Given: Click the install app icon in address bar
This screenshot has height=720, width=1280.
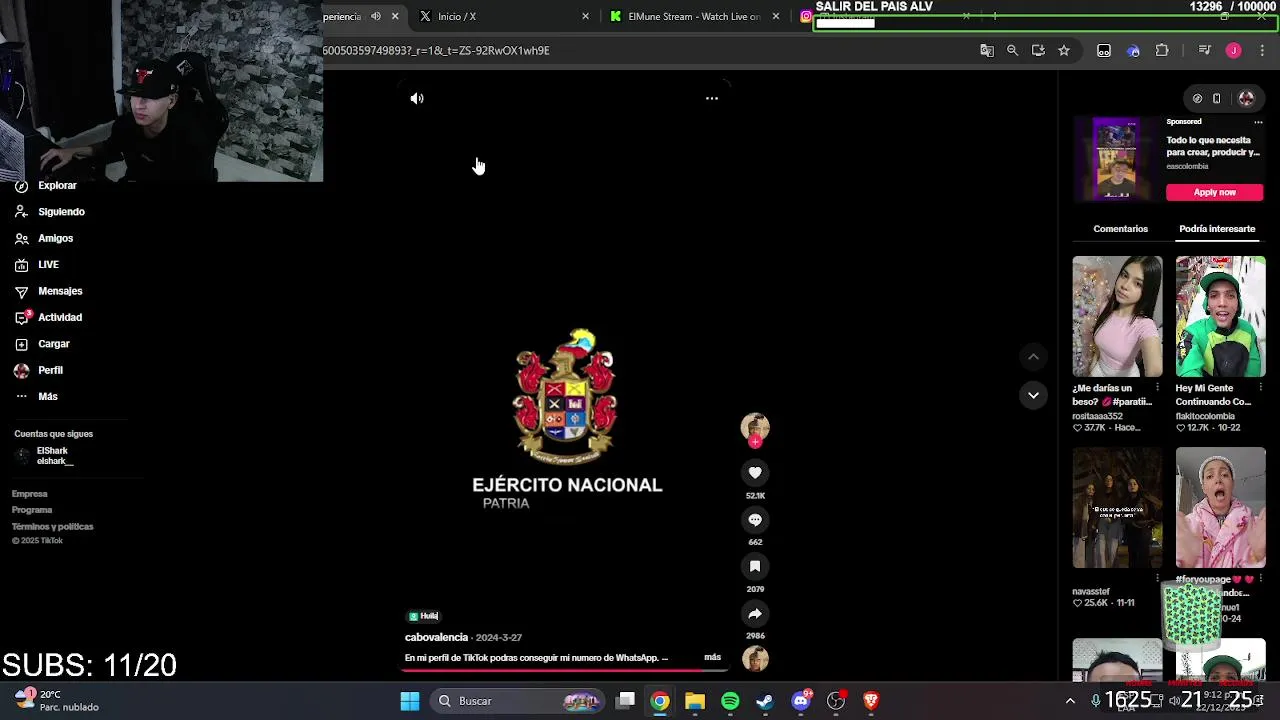Looking at the screenshot, I should (x=1038, y=50).
